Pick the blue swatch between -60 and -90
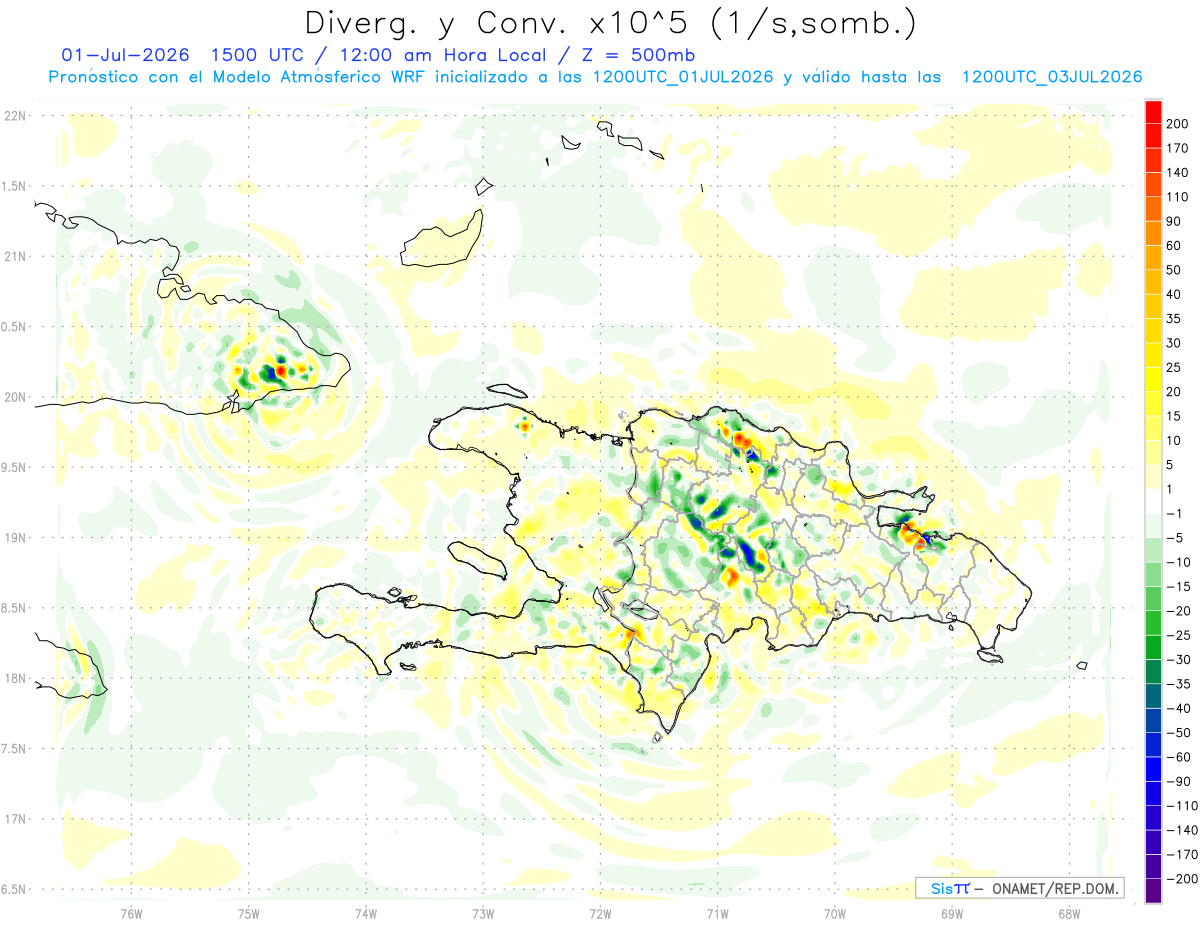This screenshot has height=927, width=1200. pyautogui.click(x=1153, y=769)
